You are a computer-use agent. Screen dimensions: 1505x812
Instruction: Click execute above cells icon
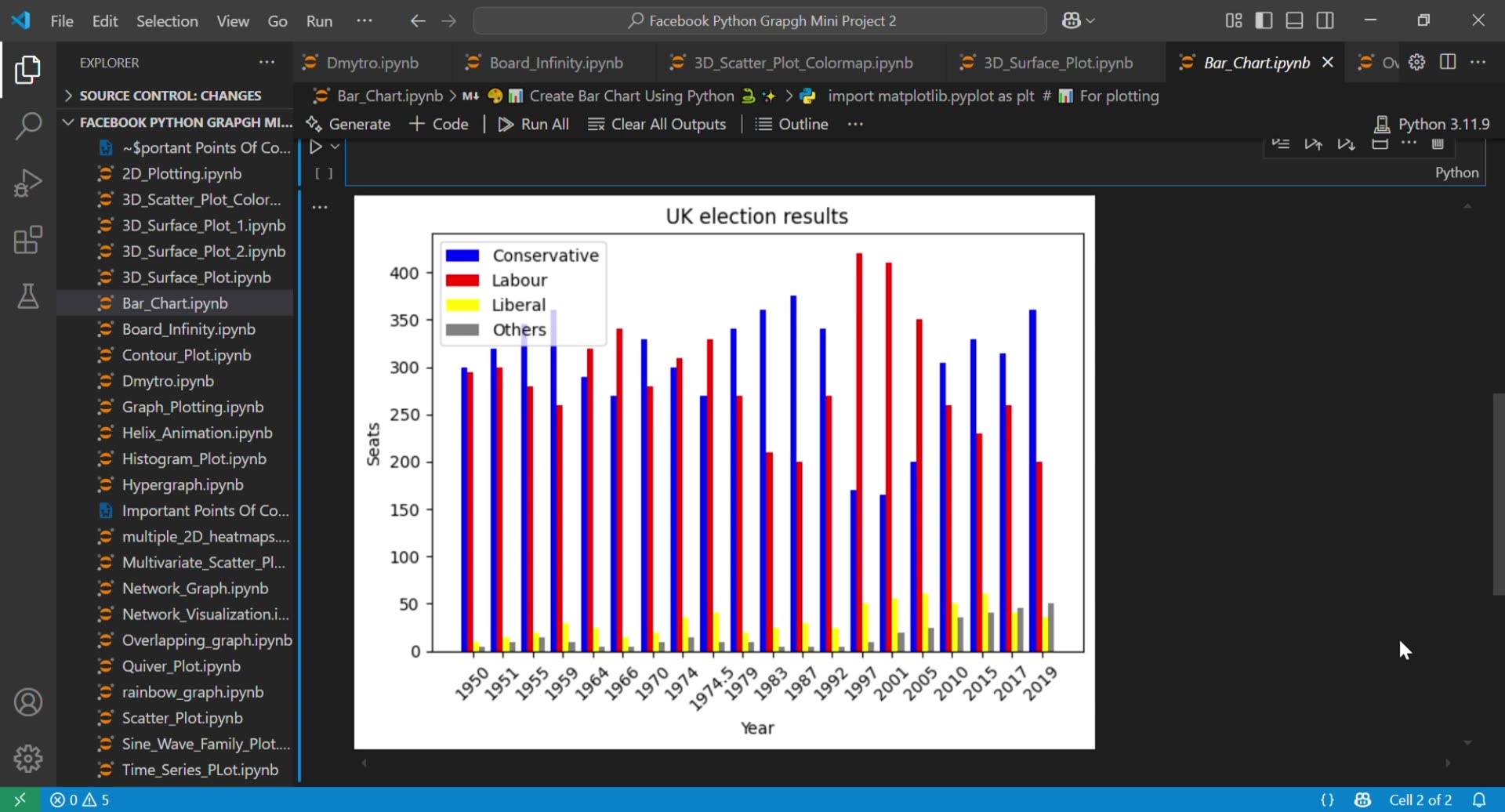pos(1314,143)
